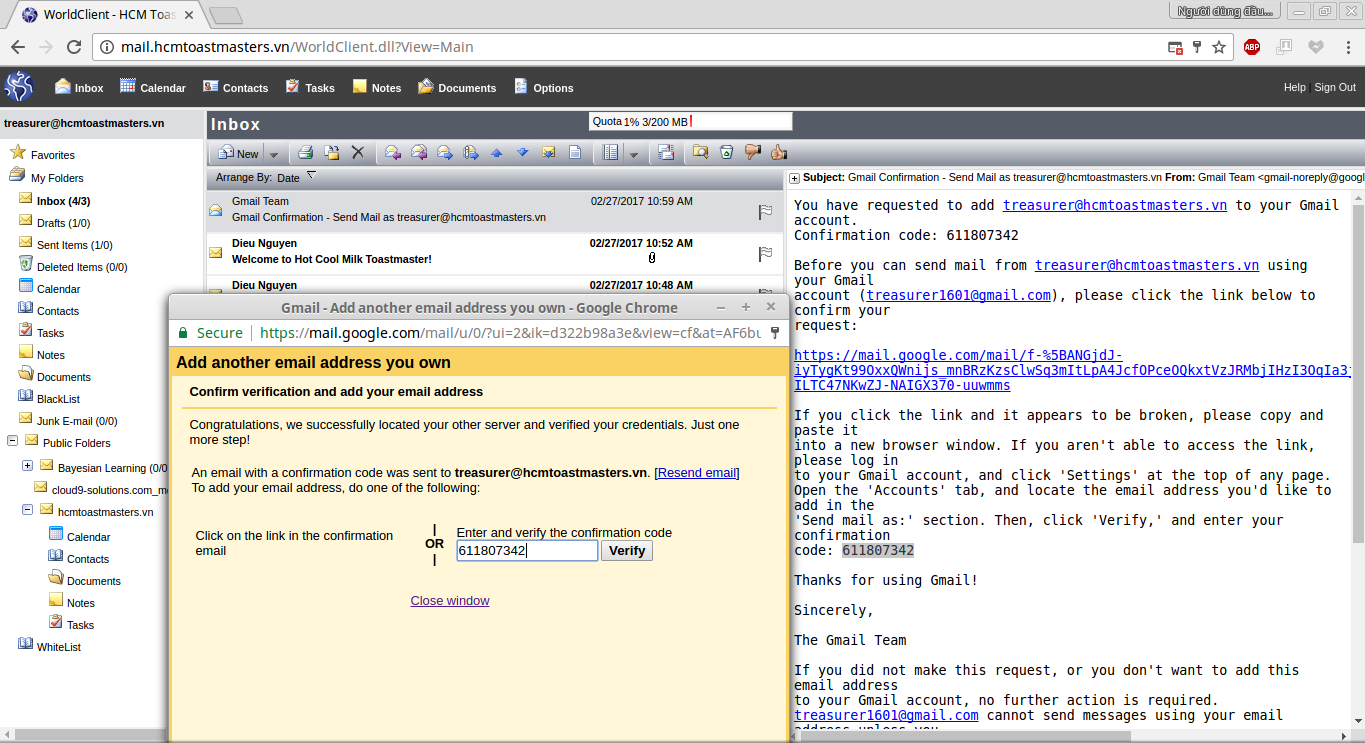Open the New message dropdown arrow
The image size is (1365, 743).
point(274,154)
